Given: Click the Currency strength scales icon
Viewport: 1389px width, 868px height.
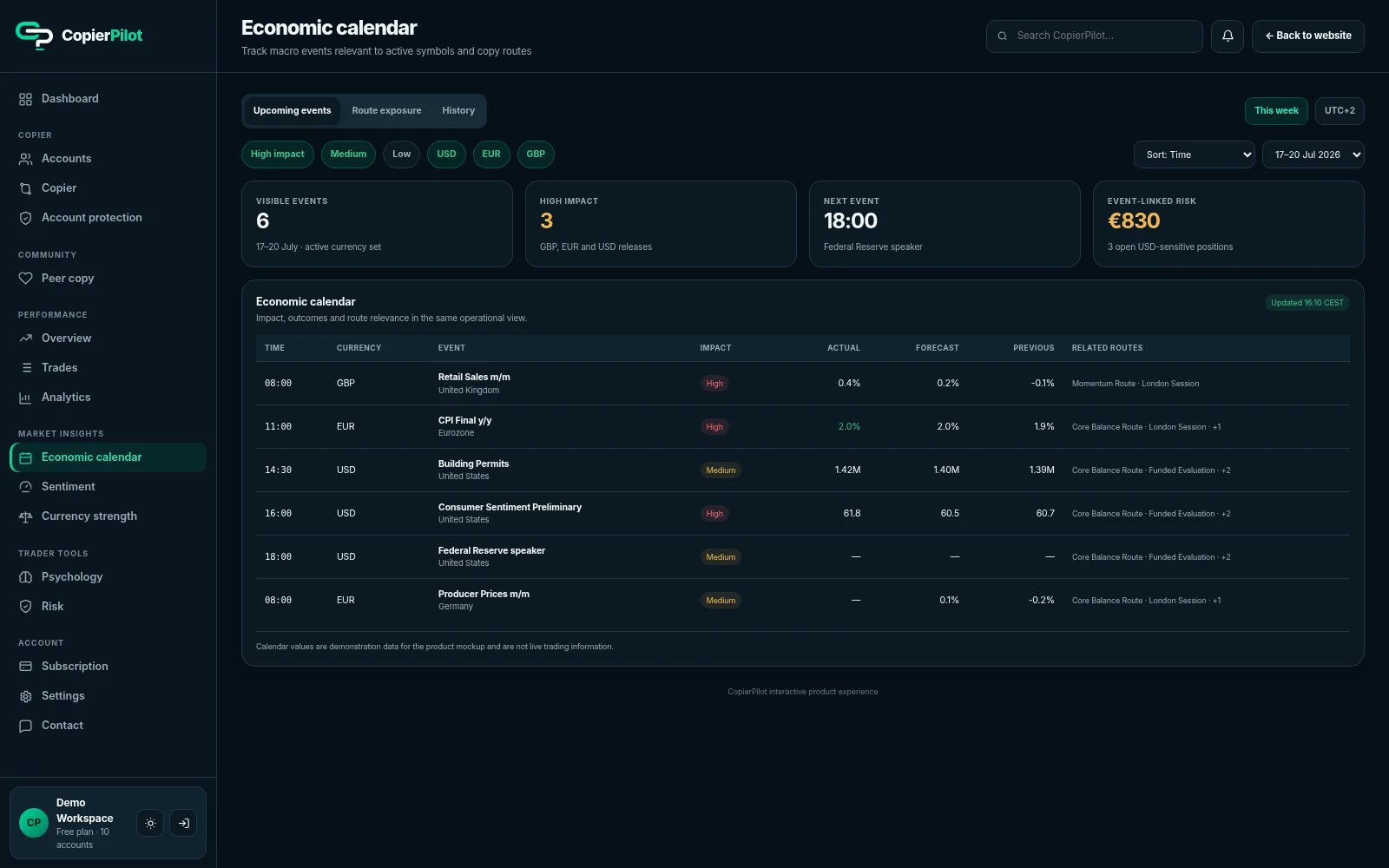Looking at the screenshot, I should tap(25, 516).
